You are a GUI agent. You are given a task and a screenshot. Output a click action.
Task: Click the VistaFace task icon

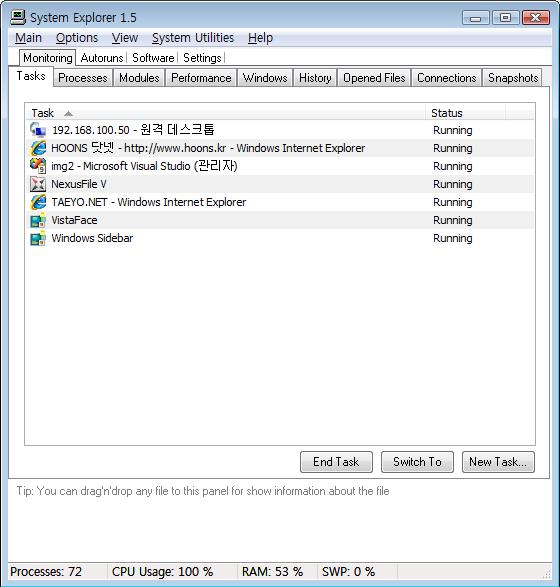pyautogui.click(x=38, y=220)
